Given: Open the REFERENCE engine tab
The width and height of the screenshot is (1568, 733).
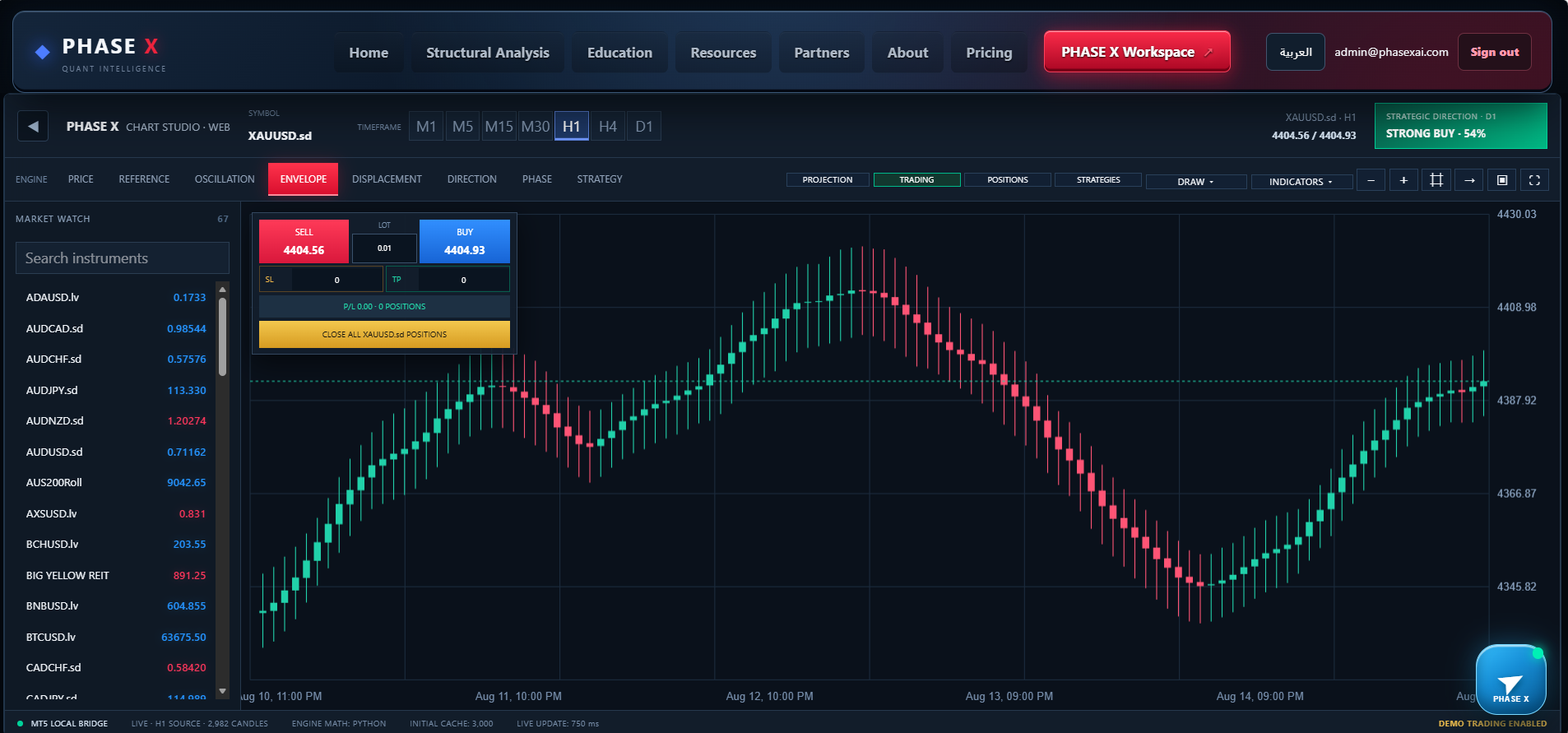Looking at the screenshot, I should [144, 179].
